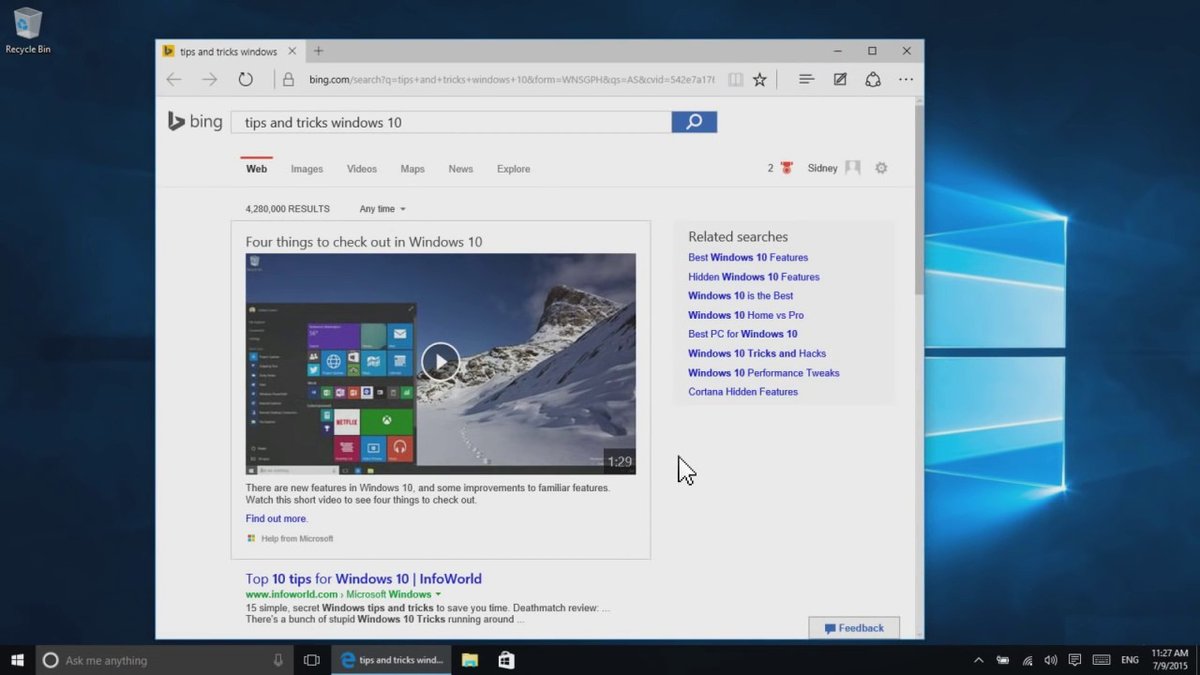
Task: Open Reading view in Edge toolbar
Action: pos(735,79)
